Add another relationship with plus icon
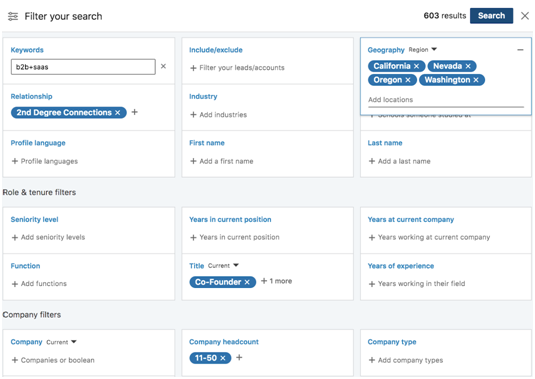Screen dimensions: 535x379 coord(134,112)
